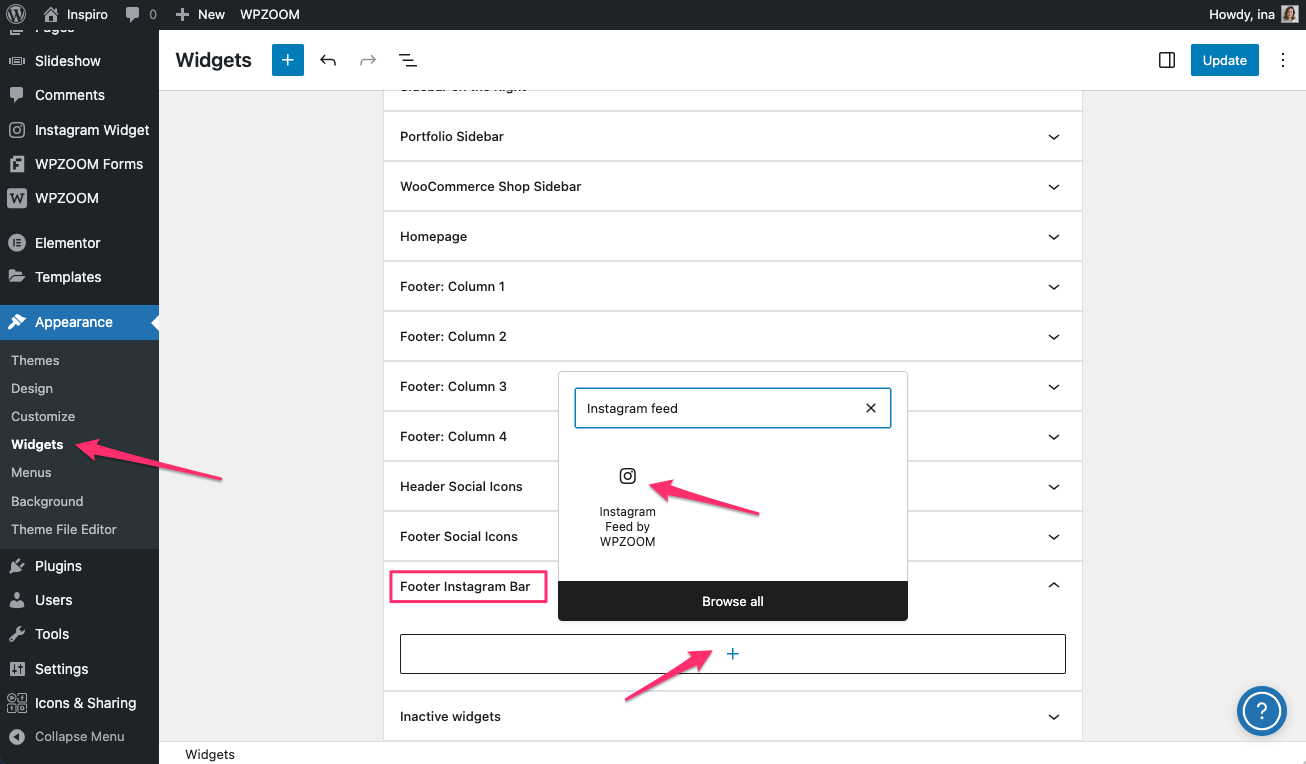Open the Inspiro site home link
The image size is (1306, 764).
click(76, 14)
